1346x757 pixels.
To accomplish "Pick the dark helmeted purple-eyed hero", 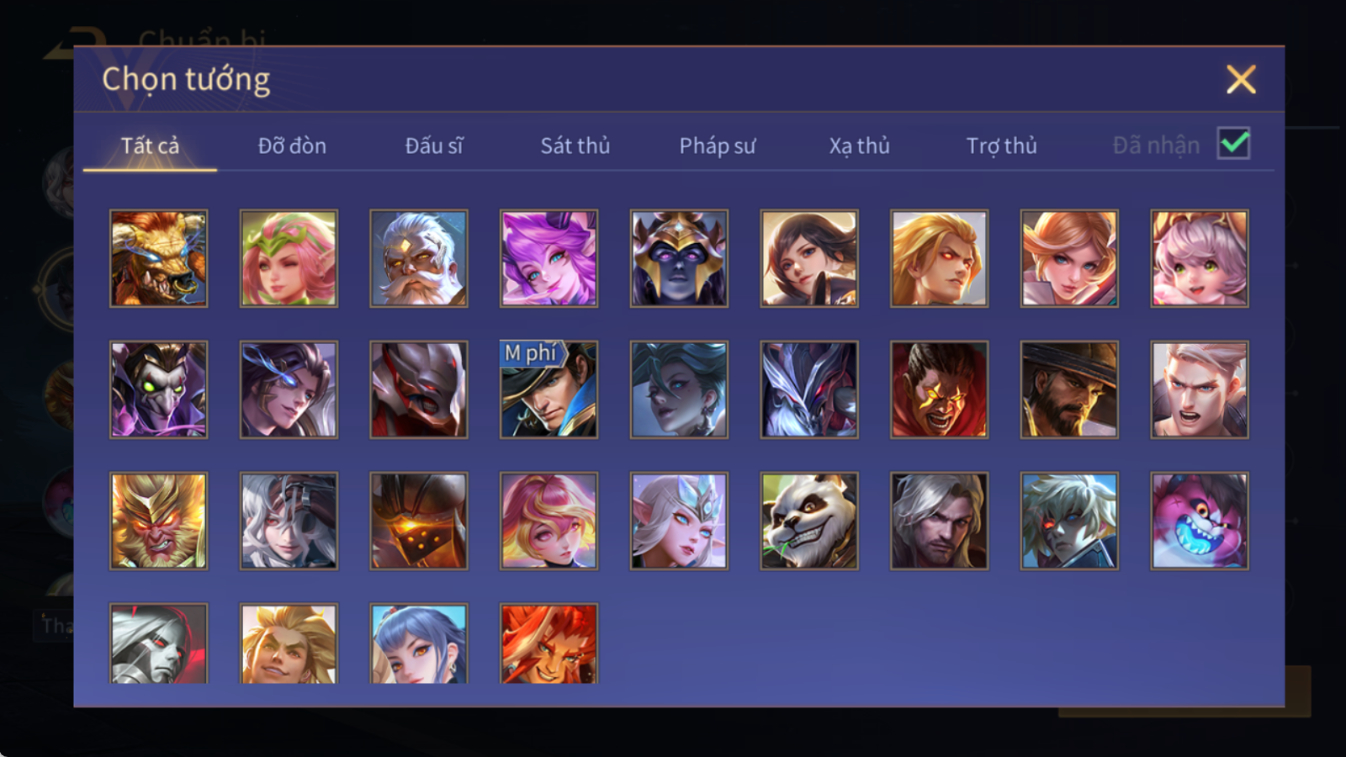I will pos(679,258).
